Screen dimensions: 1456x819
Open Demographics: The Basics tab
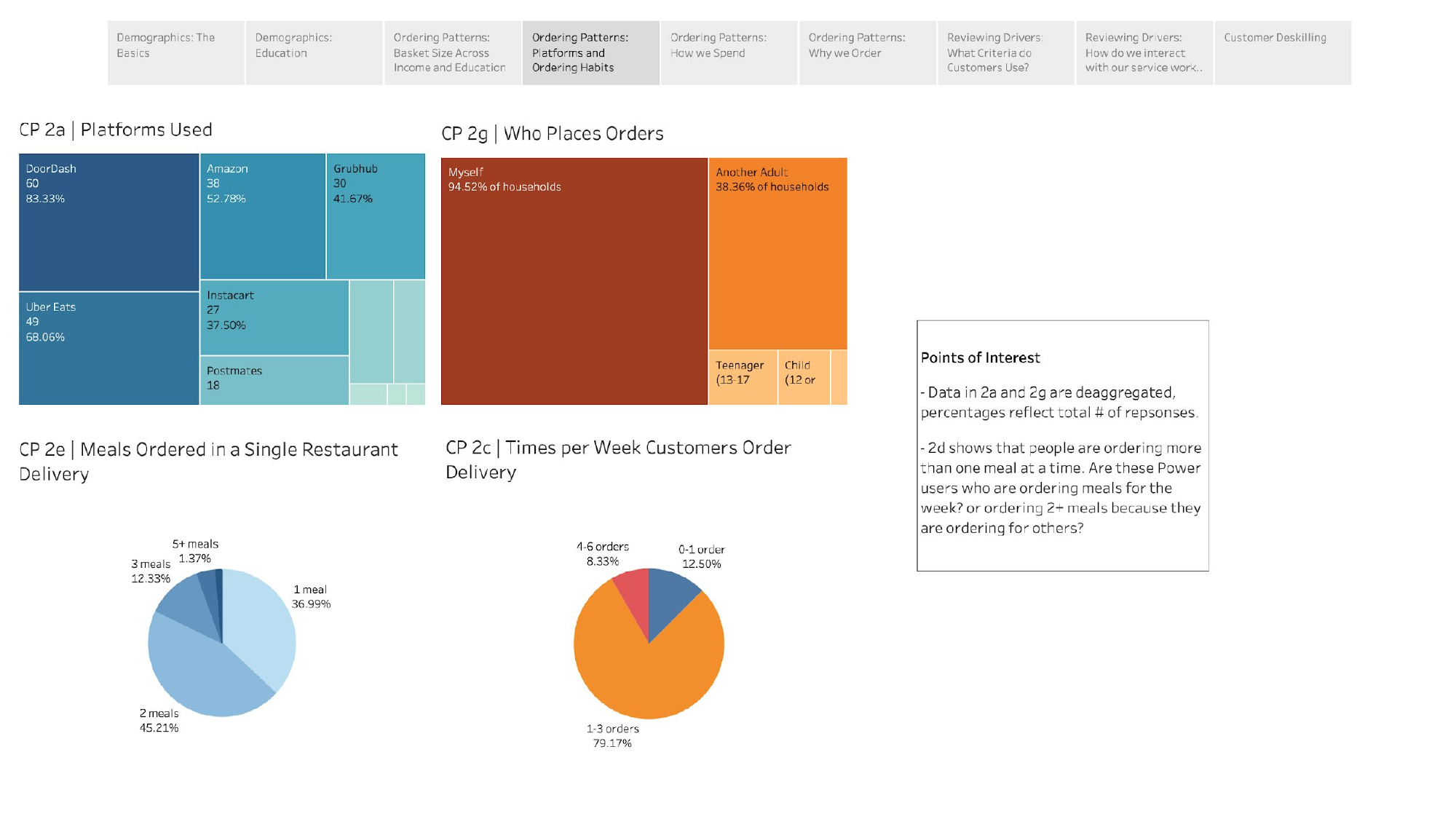click(x=175, y=53)
